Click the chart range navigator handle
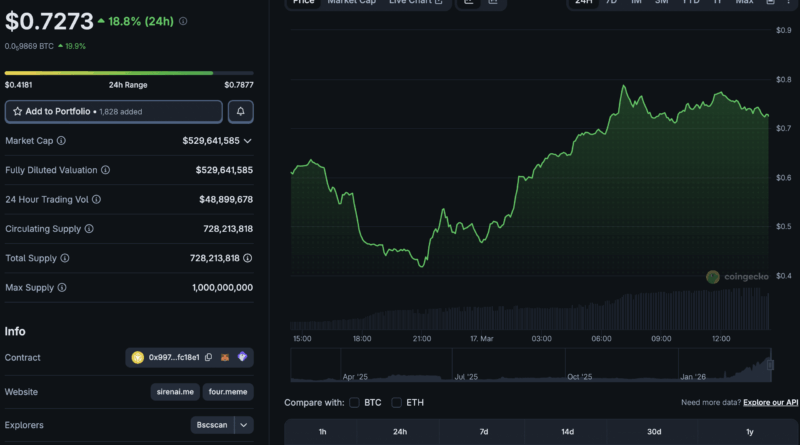 click(769, 366)
